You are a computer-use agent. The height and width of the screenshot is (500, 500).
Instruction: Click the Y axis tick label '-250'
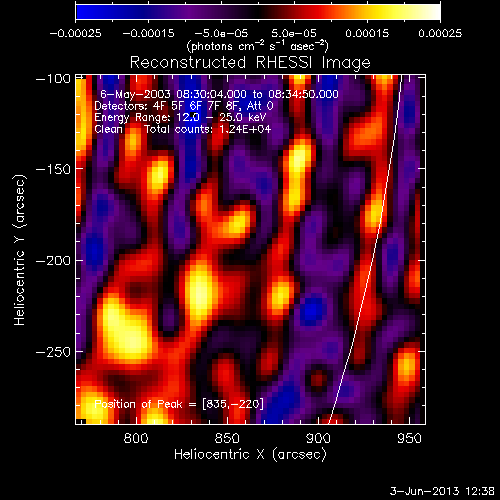[x=53, y=352]
